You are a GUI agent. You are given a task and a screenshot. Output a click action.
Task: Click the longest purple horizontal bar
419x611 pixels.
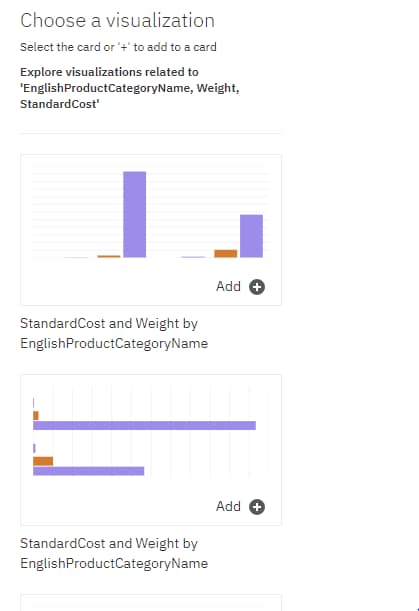click(x=145, y=426)
